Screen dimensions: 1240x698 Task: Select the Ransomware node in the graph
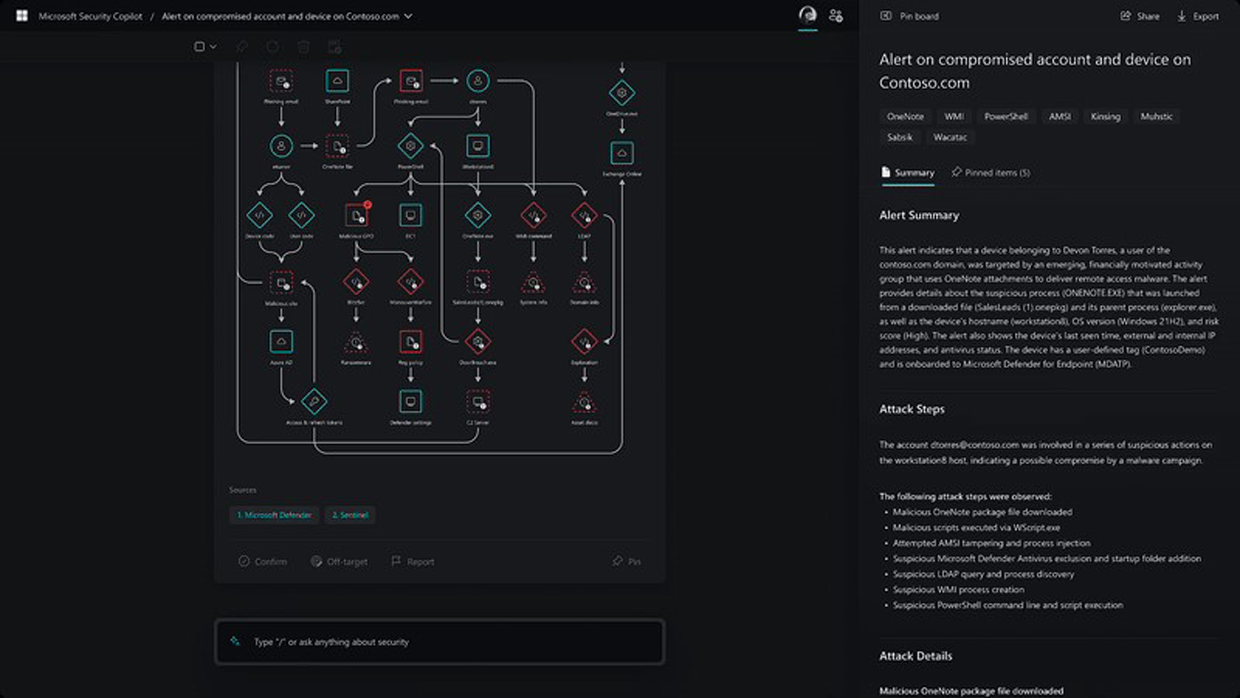click(356, 342)
